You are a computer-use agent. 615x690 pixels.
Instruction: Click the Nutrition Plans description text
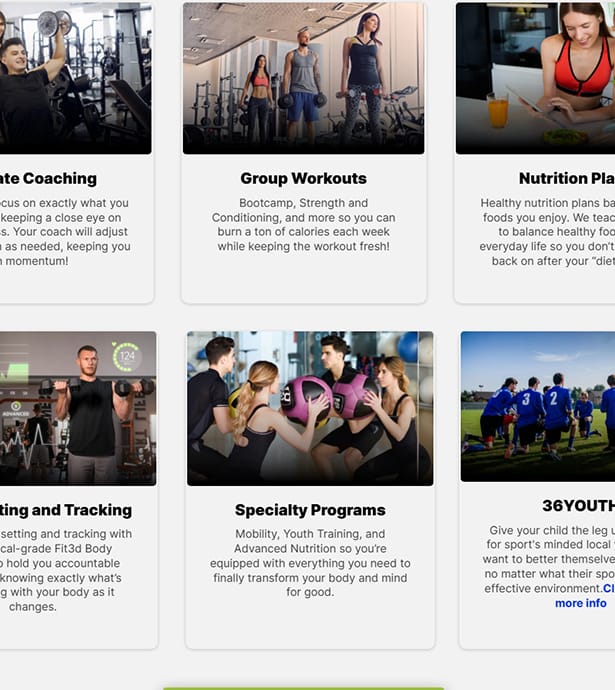tap(547, 232)
